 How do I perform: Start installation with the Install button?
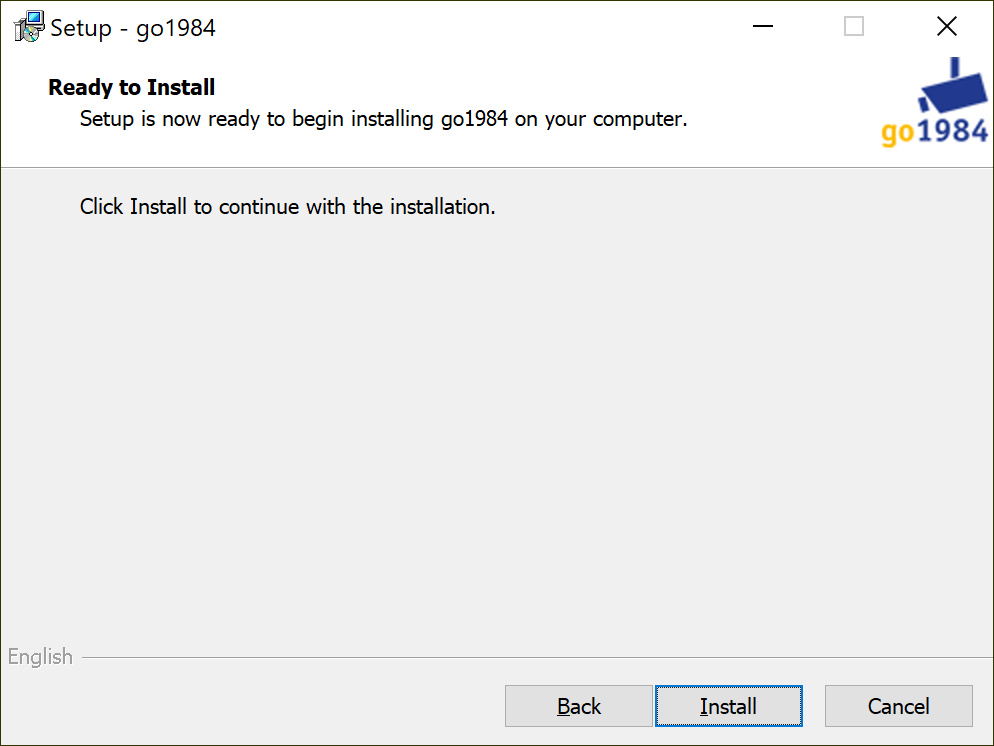point(728,706)
